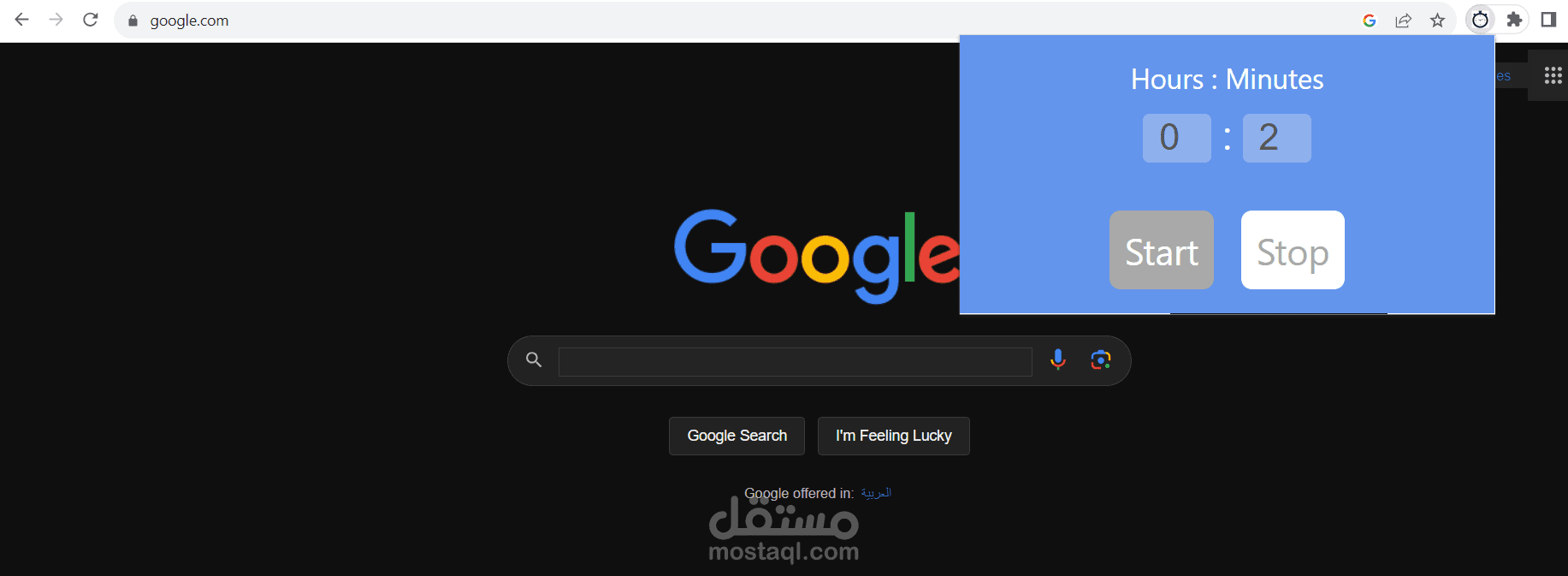The width and height of the screenshot is (1568, 576).
Task: Click the Google Search button
Action: 737,436
